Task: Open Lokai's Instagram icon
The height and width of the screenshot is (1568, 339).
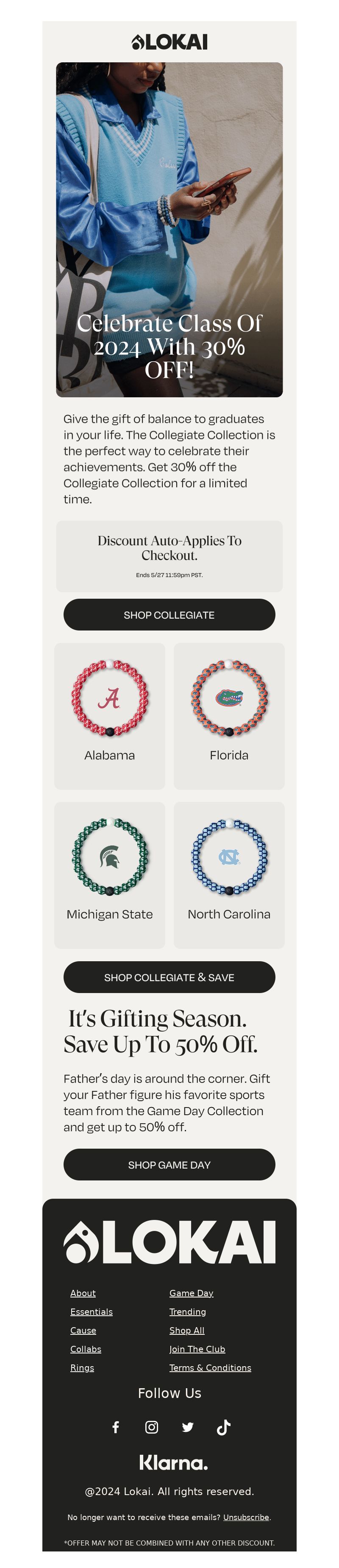Action: coord(152,1426)
